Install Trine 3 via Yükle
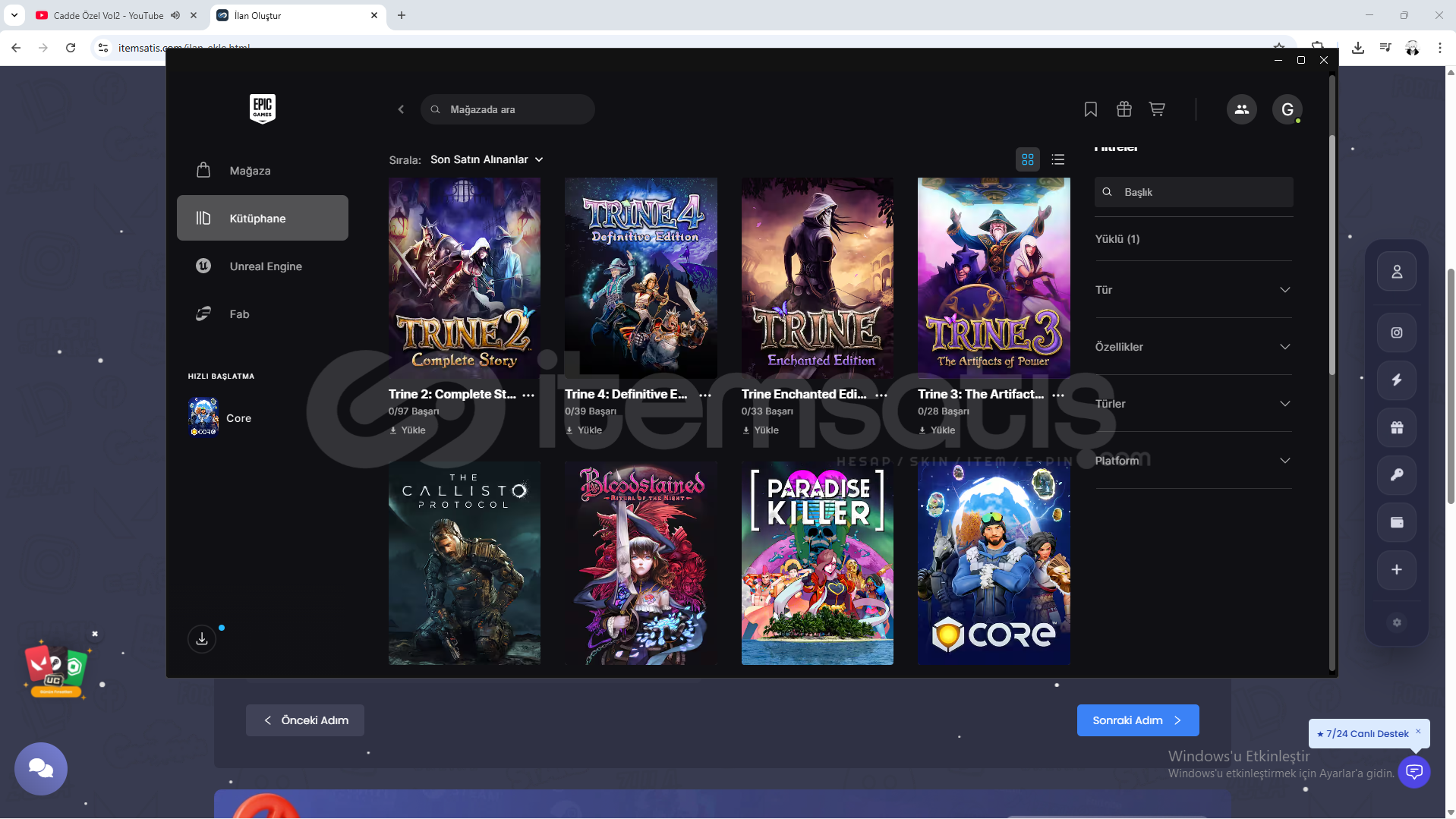This screenshot has height=819, width=1456. [937, 430]
